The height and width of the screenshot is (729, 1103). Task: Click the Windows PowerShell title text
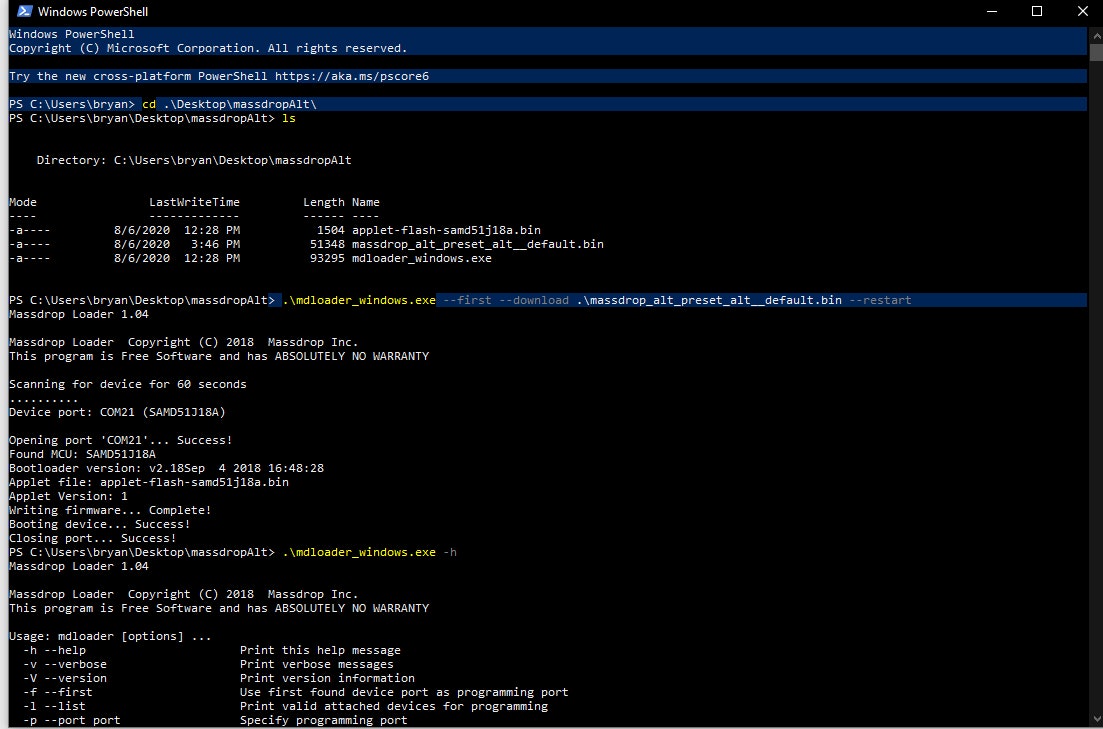(88, 13)
